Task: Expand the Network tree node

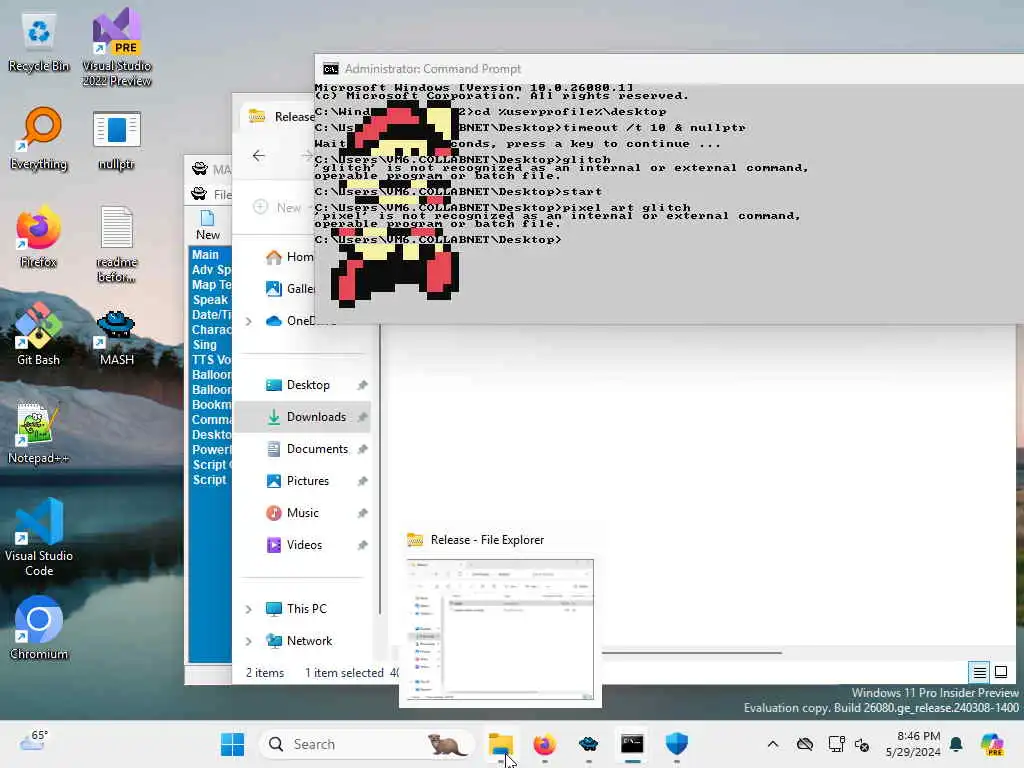Action: (x=249, y=641)
